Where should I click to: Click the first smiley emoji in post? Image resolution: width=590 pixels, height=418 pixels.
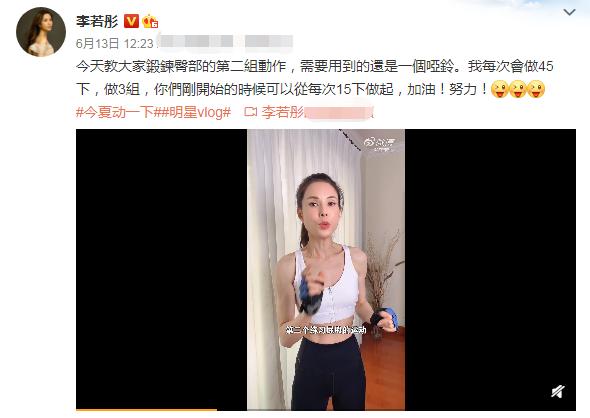[x=499, y=90]
